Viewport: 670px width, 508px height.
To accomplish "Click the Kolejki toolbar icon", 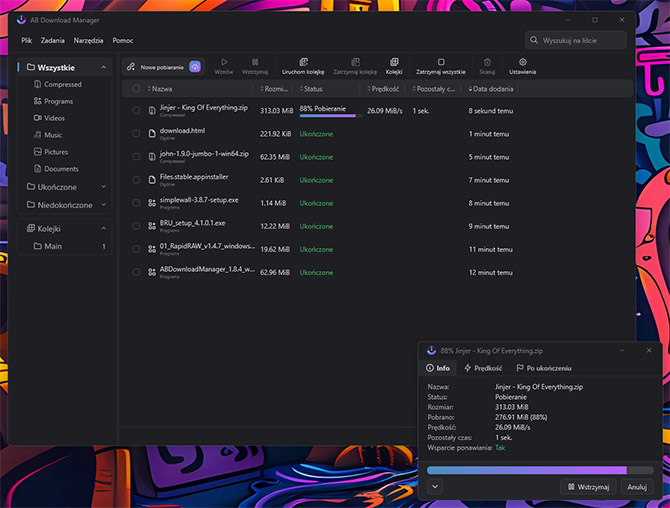I will (393, 61).
